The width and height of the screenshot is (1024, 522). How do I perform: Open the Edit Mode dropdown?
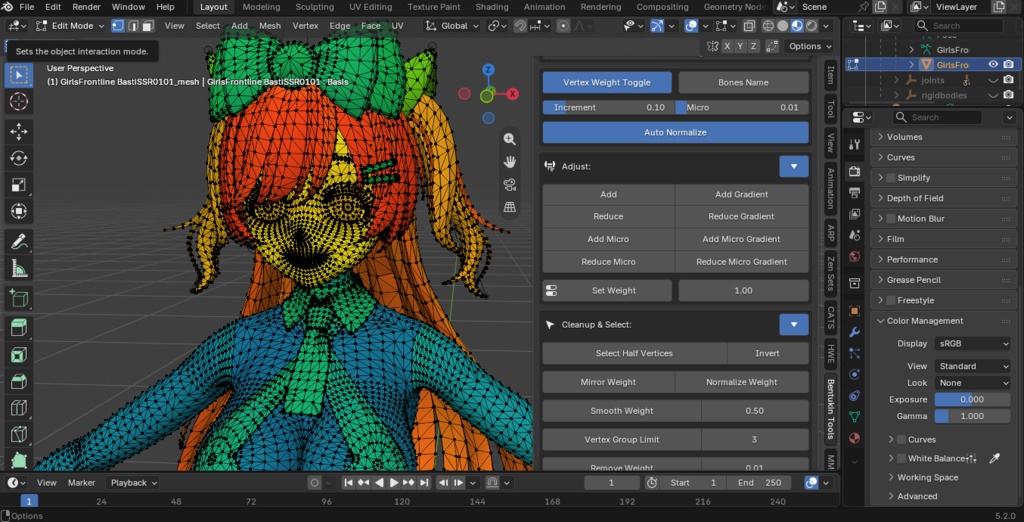71,26
